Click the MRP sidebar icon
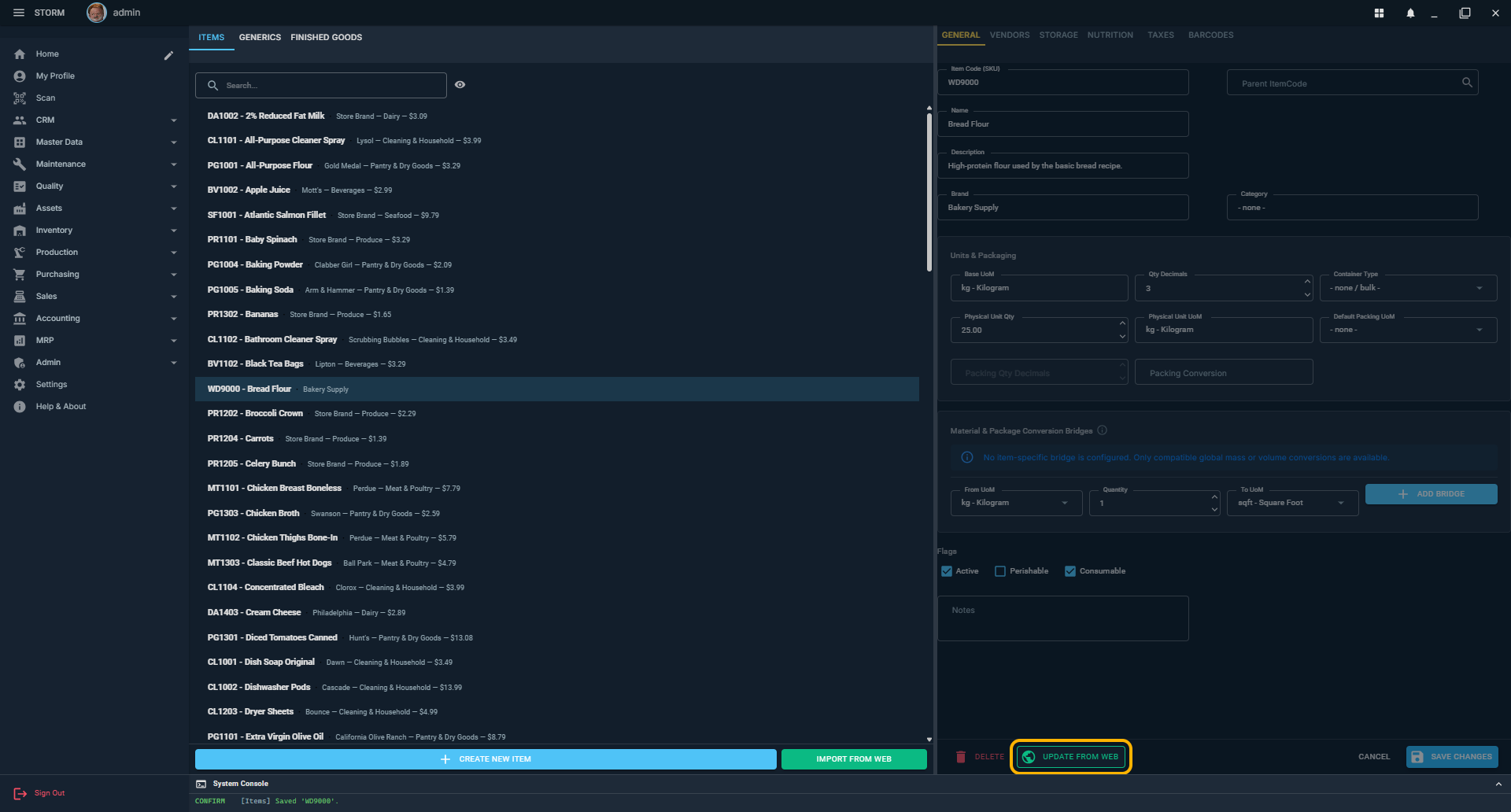Screen dimensions: 1511x812 point(20,341)
